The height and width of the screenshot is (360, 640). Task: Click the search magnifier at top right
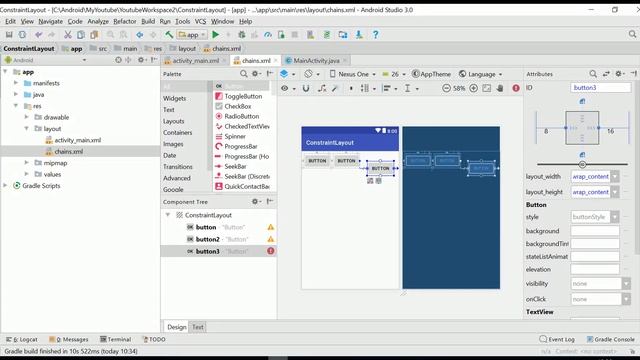[632, 35]
